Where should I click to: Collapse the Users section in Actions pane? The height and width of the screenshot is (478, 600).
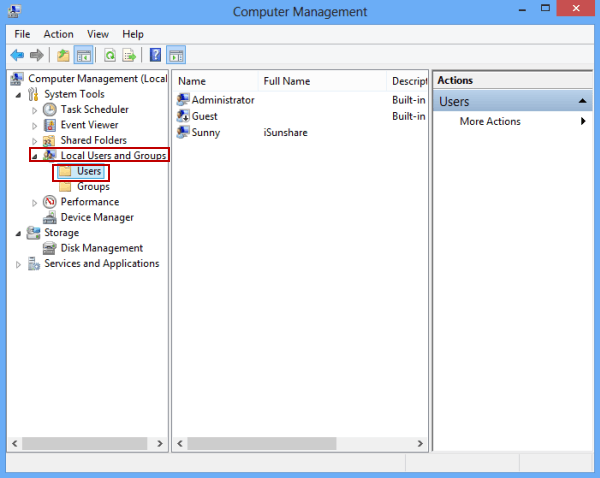582,101
